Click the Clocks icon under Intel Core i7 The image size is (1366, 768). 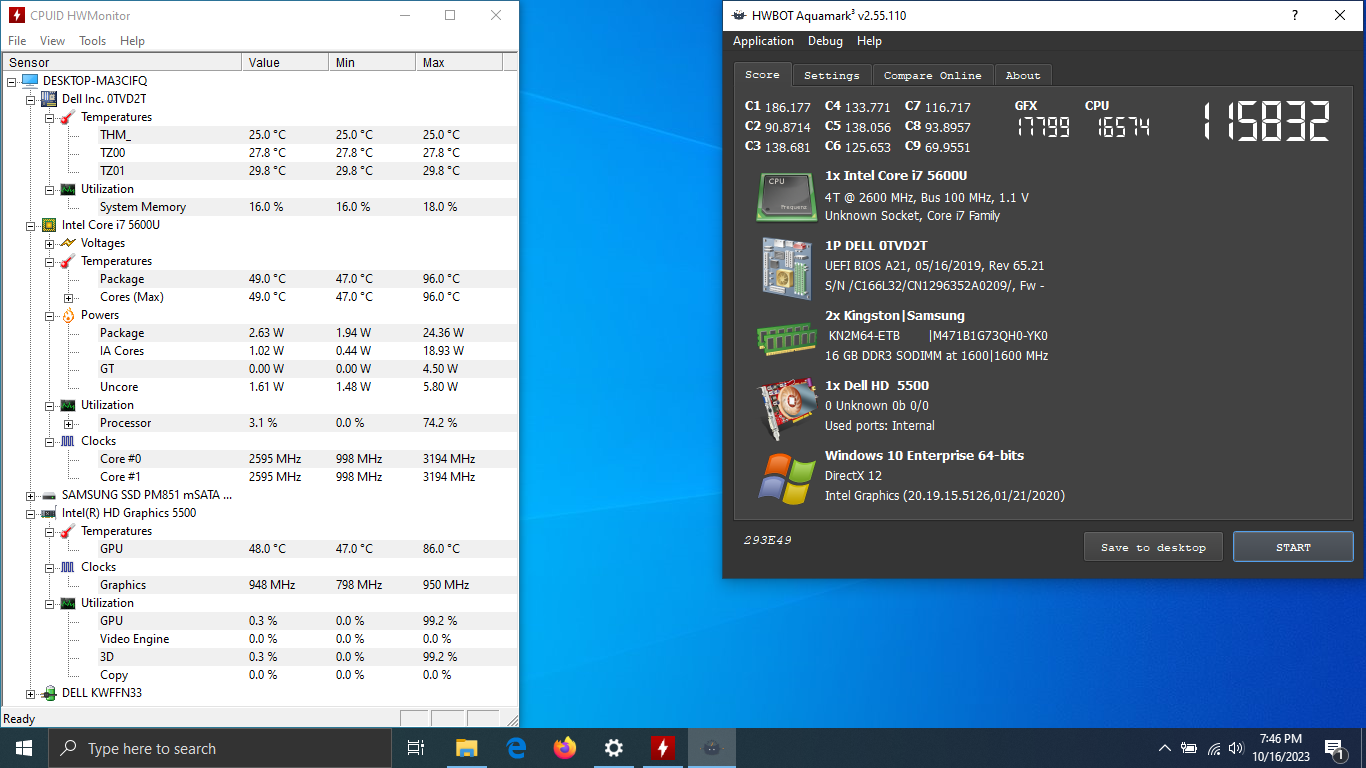coord(68,441)
